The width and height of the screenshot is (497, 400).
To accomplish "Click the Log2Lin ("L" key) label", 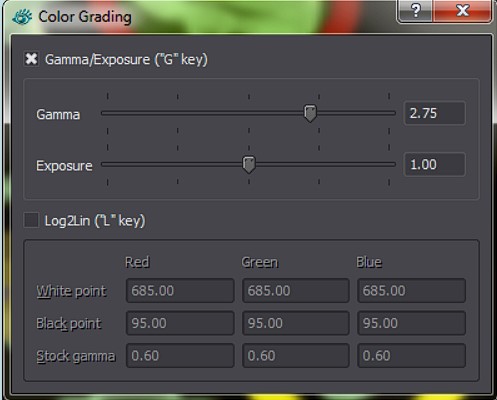I will pyautogui.click(x=95, y=221).
